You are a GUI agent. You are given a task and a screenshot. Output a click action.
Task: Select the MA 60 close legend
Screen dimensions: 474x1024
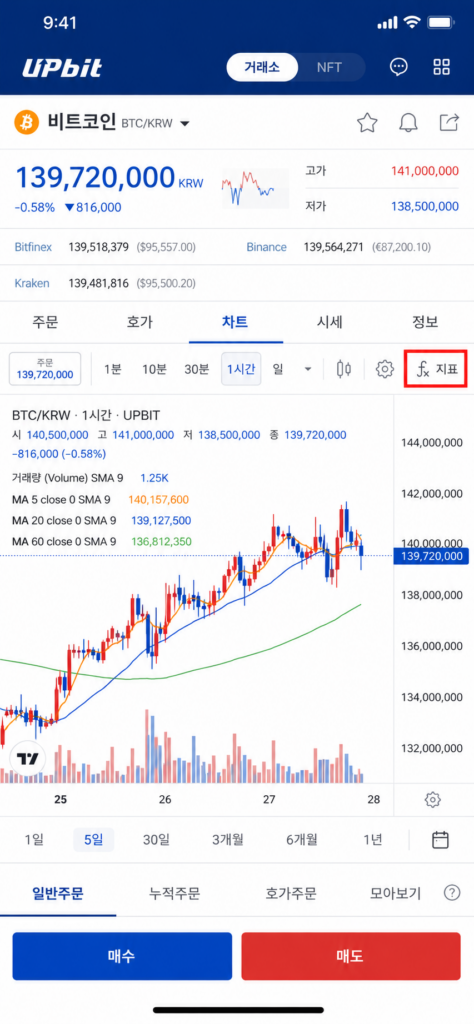click(65, 541)
